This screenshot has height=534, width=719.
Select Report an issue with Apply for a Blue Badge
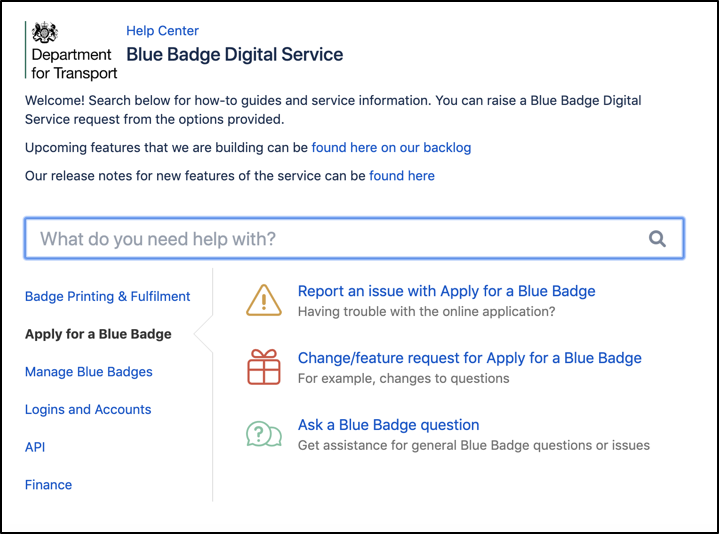tap(446, 291)
